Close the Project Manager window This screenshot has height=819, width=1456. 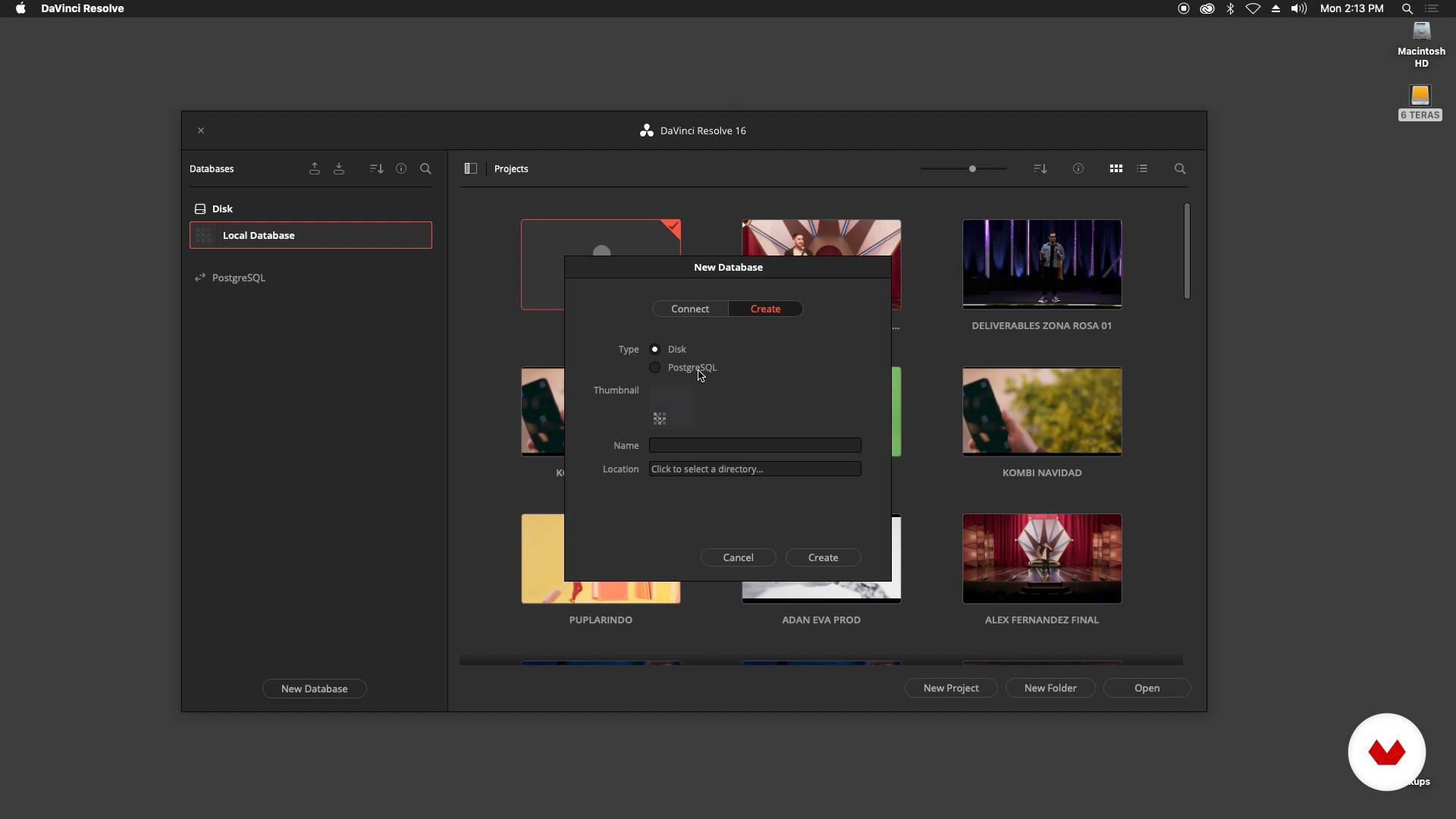click(x=201, y=130)
